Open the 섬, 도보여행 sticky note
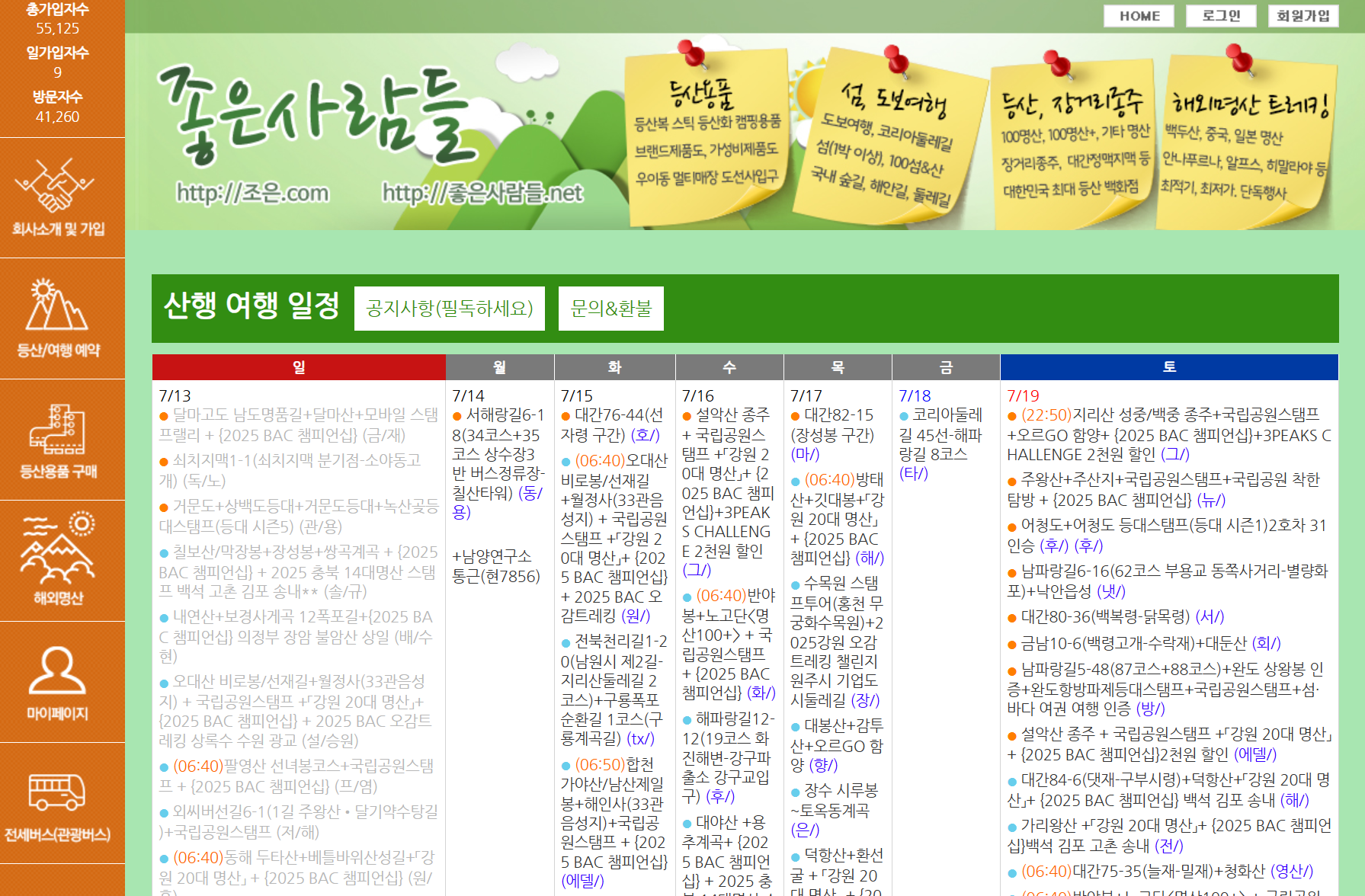1365x896 pixels. tap(889, 136)
